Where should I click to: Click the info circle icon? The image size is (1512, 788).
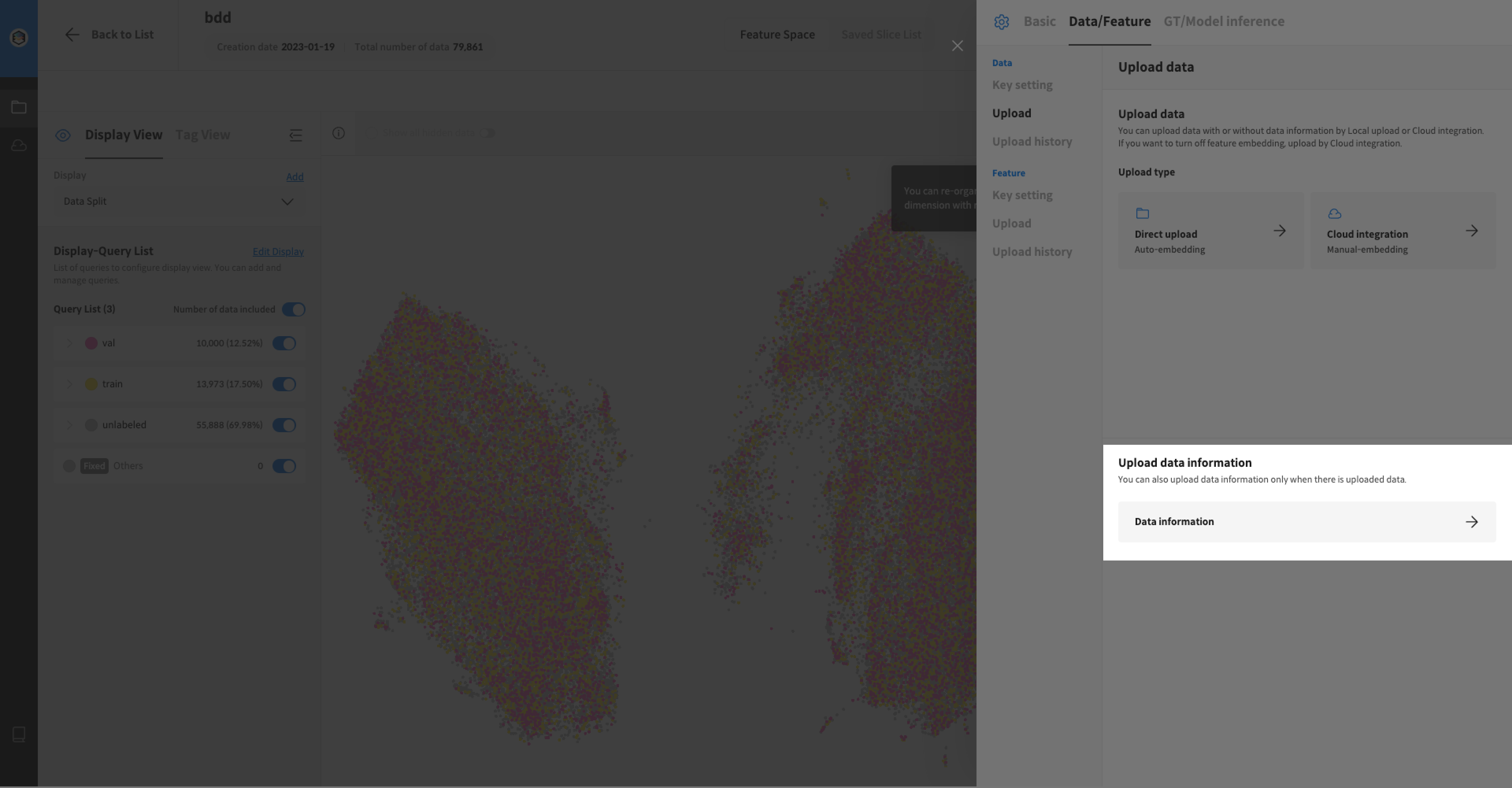tap(339, 133)
